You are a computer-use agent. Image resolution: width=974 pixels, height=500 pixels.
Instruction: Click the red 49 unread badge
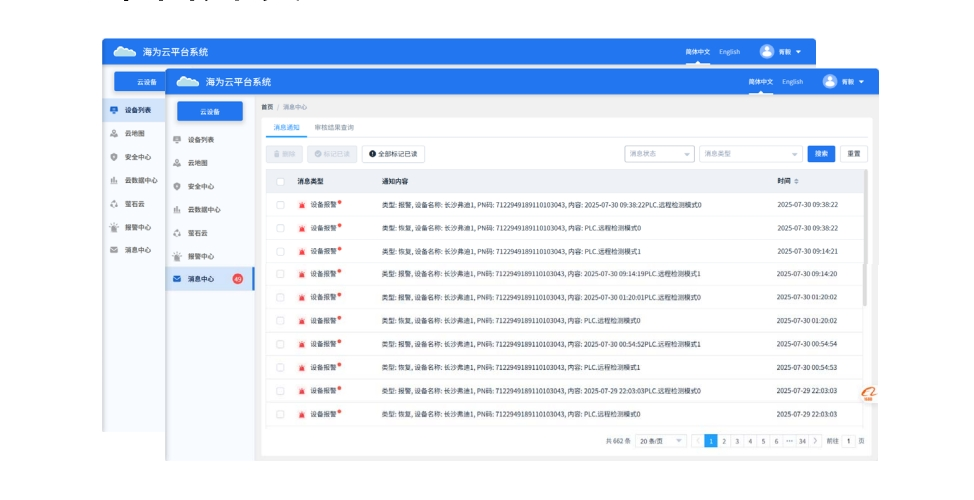point(237,279)
